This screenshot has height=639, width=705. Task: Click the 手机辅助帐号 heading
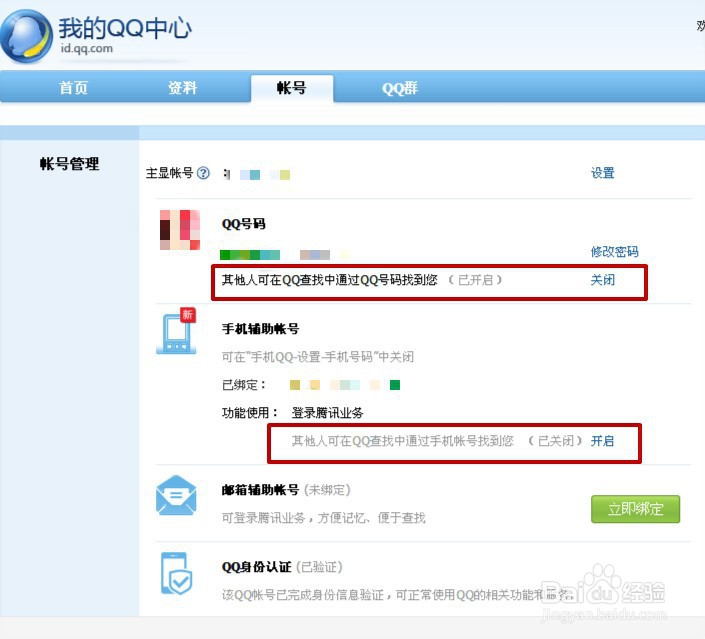point(260,329)
